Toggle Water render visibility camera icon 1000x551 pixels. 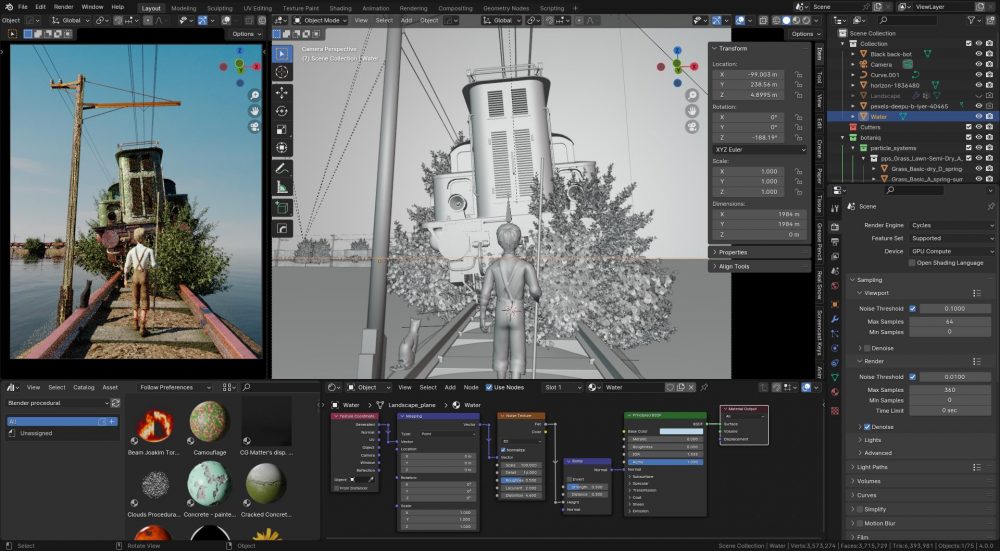989,117
